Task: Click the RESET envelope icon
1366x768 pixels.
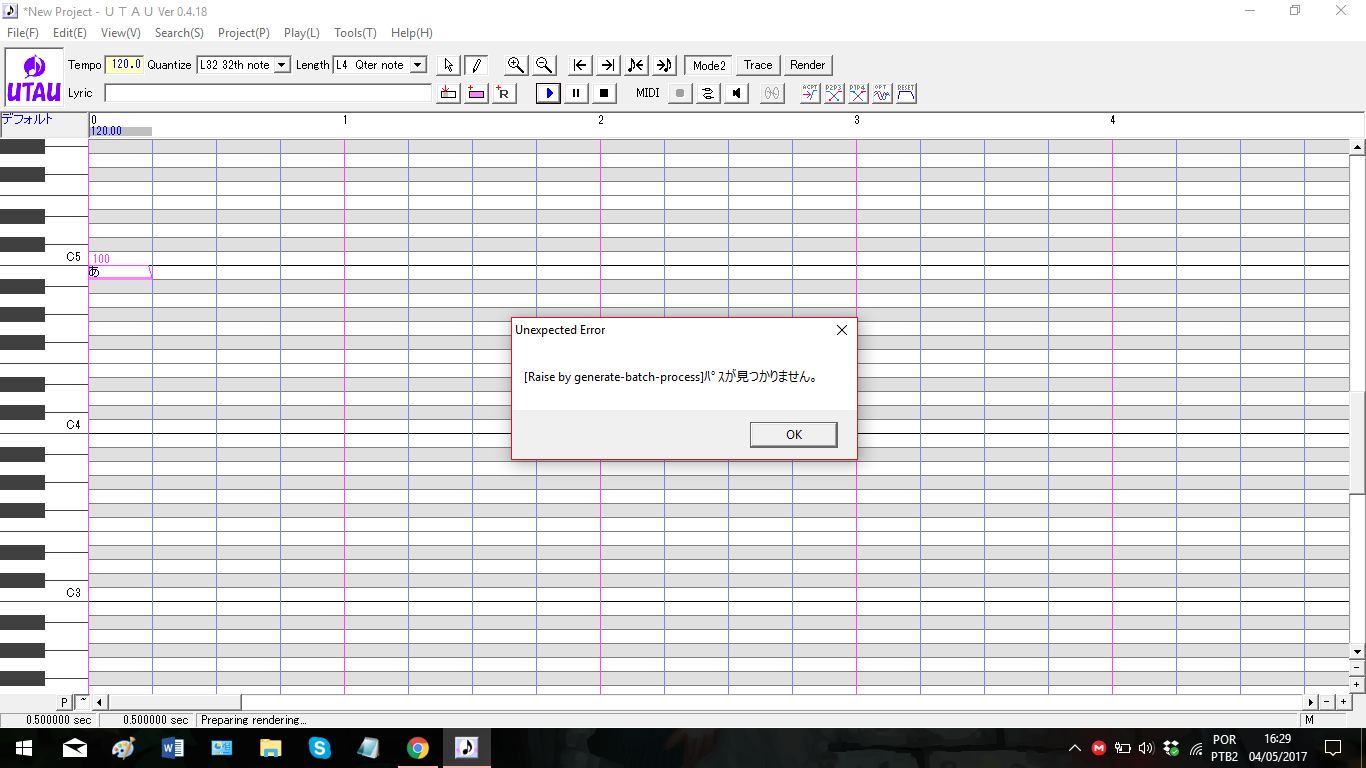Action: [x=906, y=93]
